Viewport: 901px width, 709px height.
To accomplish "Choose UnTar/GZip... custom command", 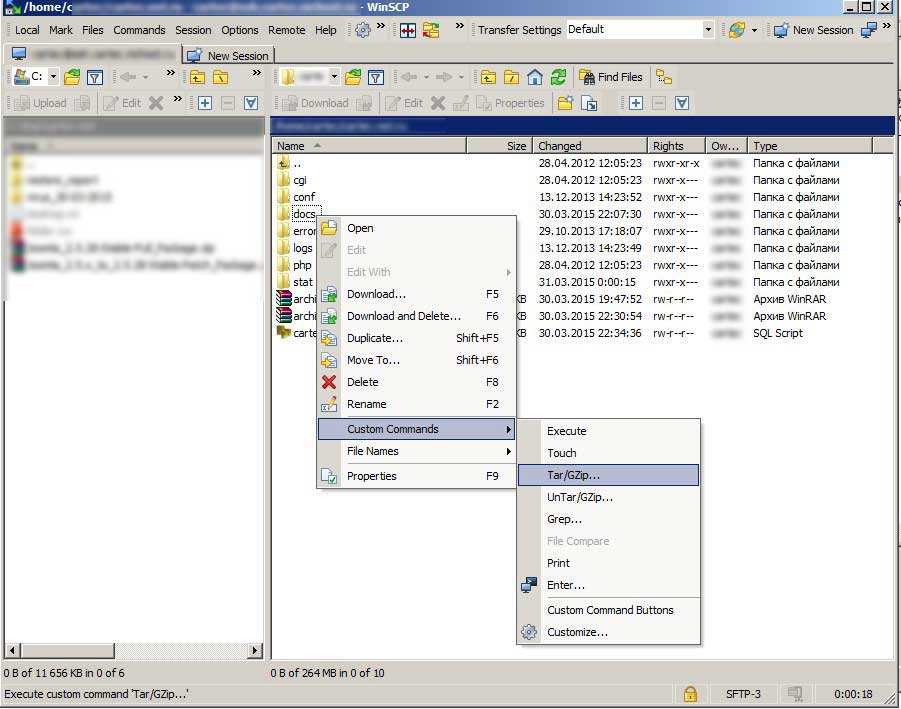I will 609,497.
